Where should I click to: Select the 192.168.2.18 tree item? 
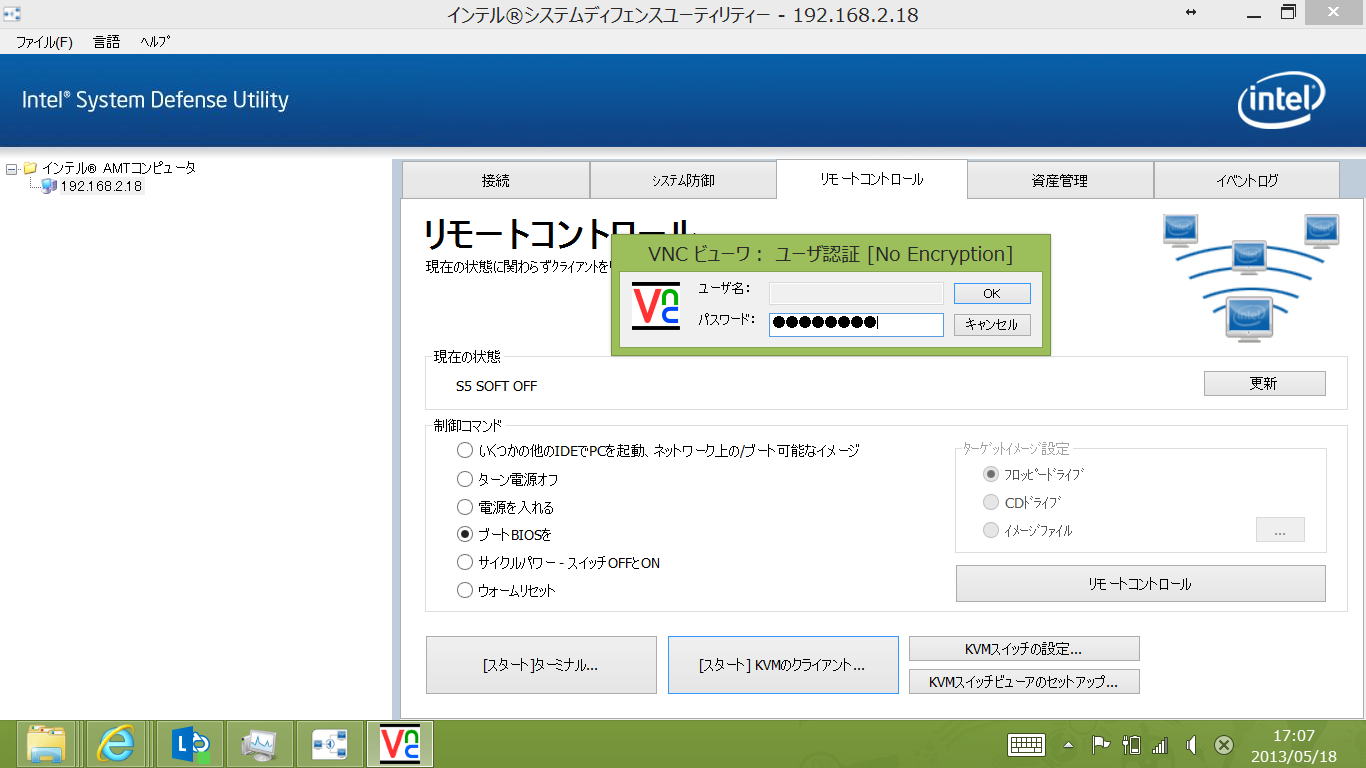tap(102, 187)
